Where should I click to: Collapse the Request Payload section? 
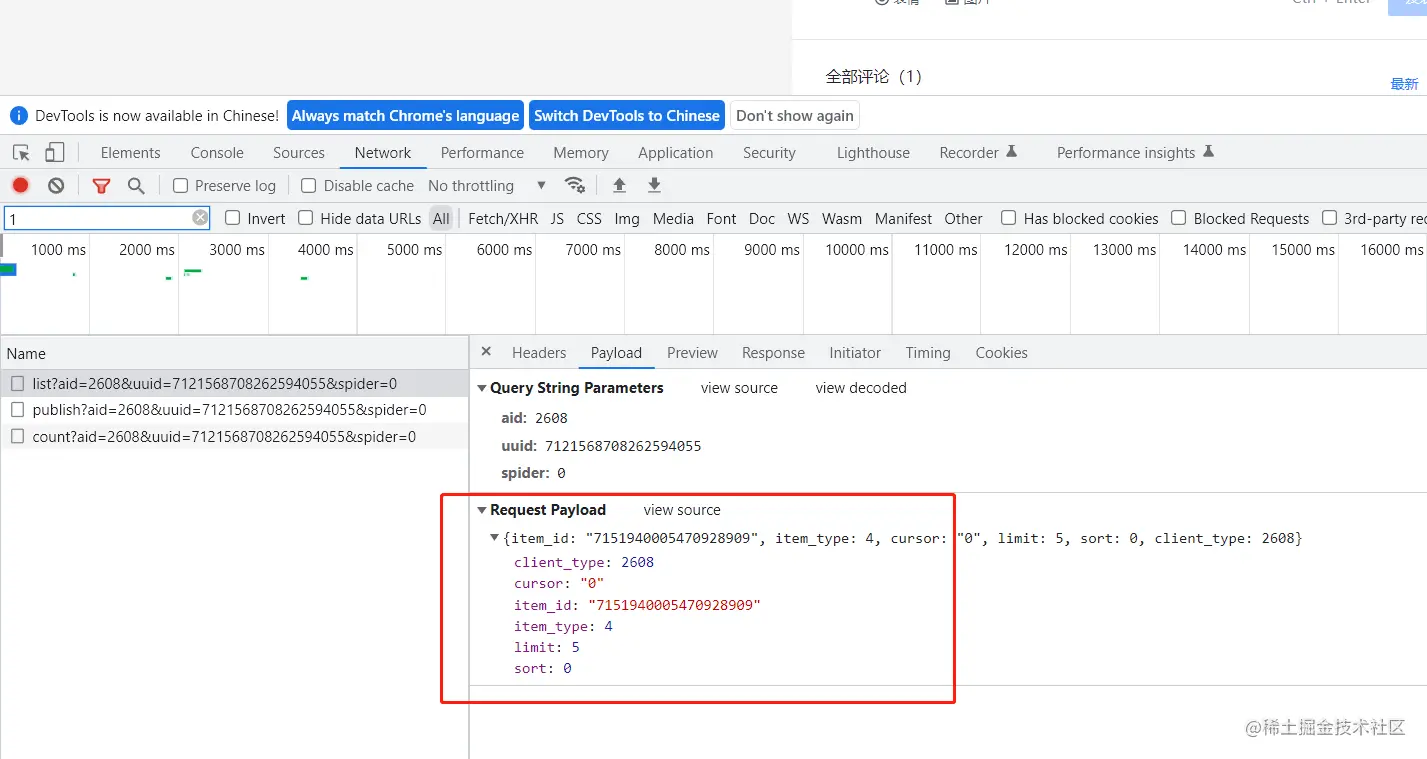point(482,510)
